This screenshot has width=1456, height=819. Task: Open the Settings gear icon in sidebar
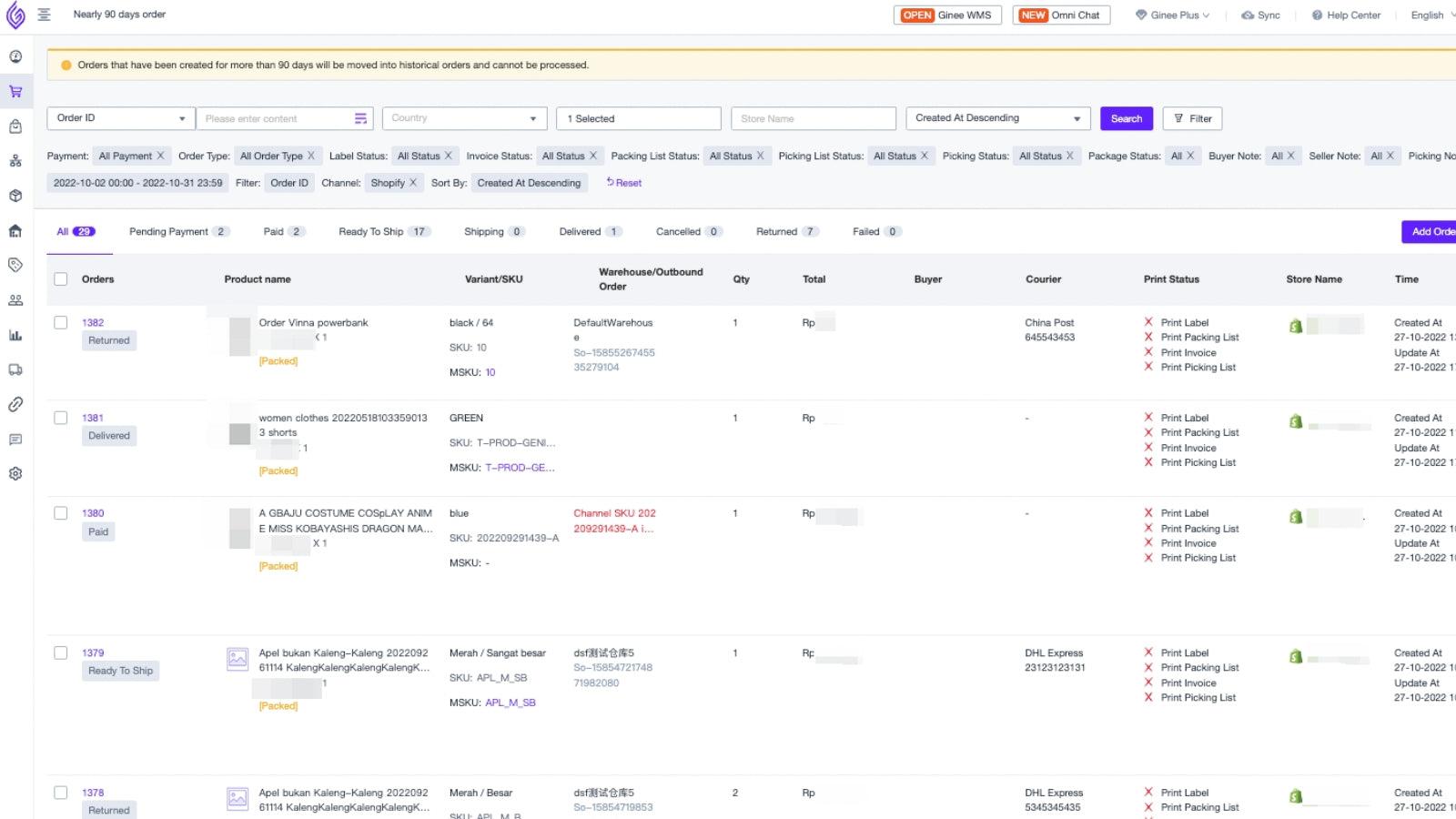tap(15, 473)
